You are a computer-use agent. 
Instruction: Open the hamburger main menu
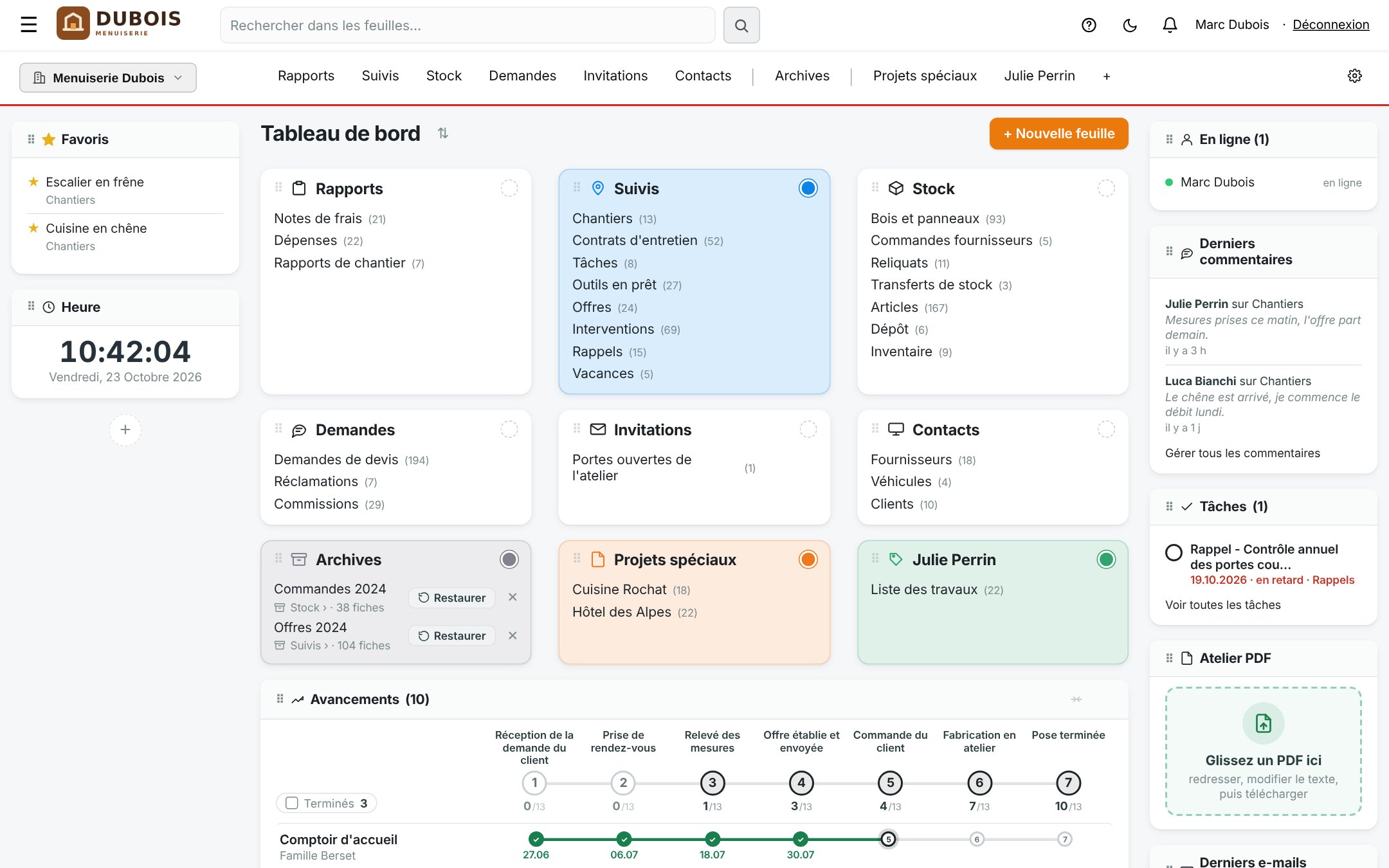28,25
